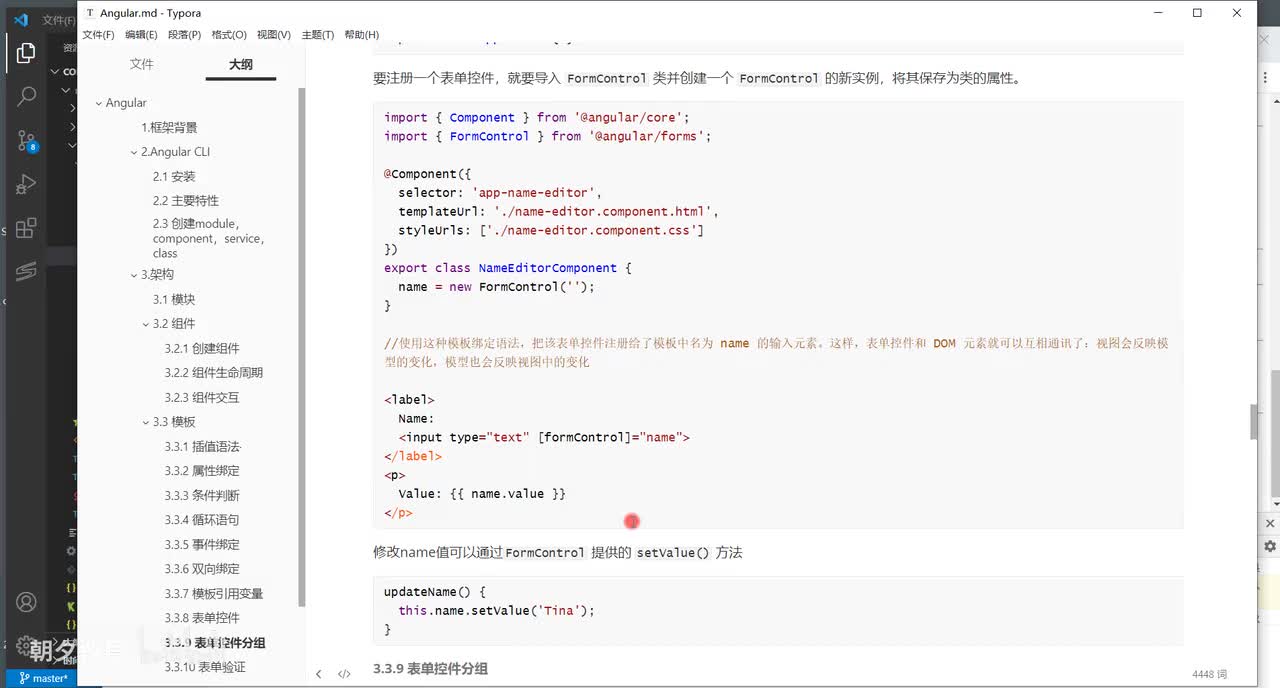
Task: Jump to 3.3.7 模板引用变量 in outline
Action: (x=214, y=594)
